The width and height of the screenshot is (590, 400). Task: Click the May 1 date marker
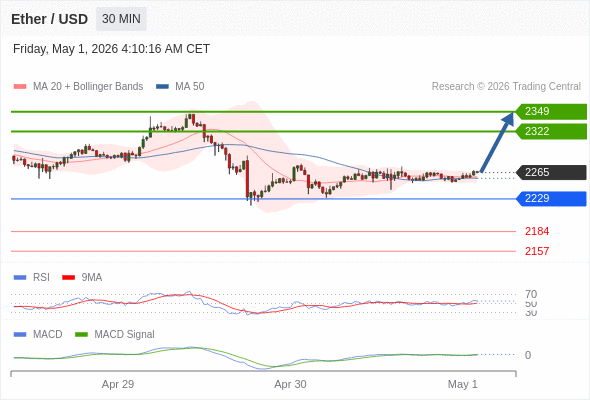462,384
